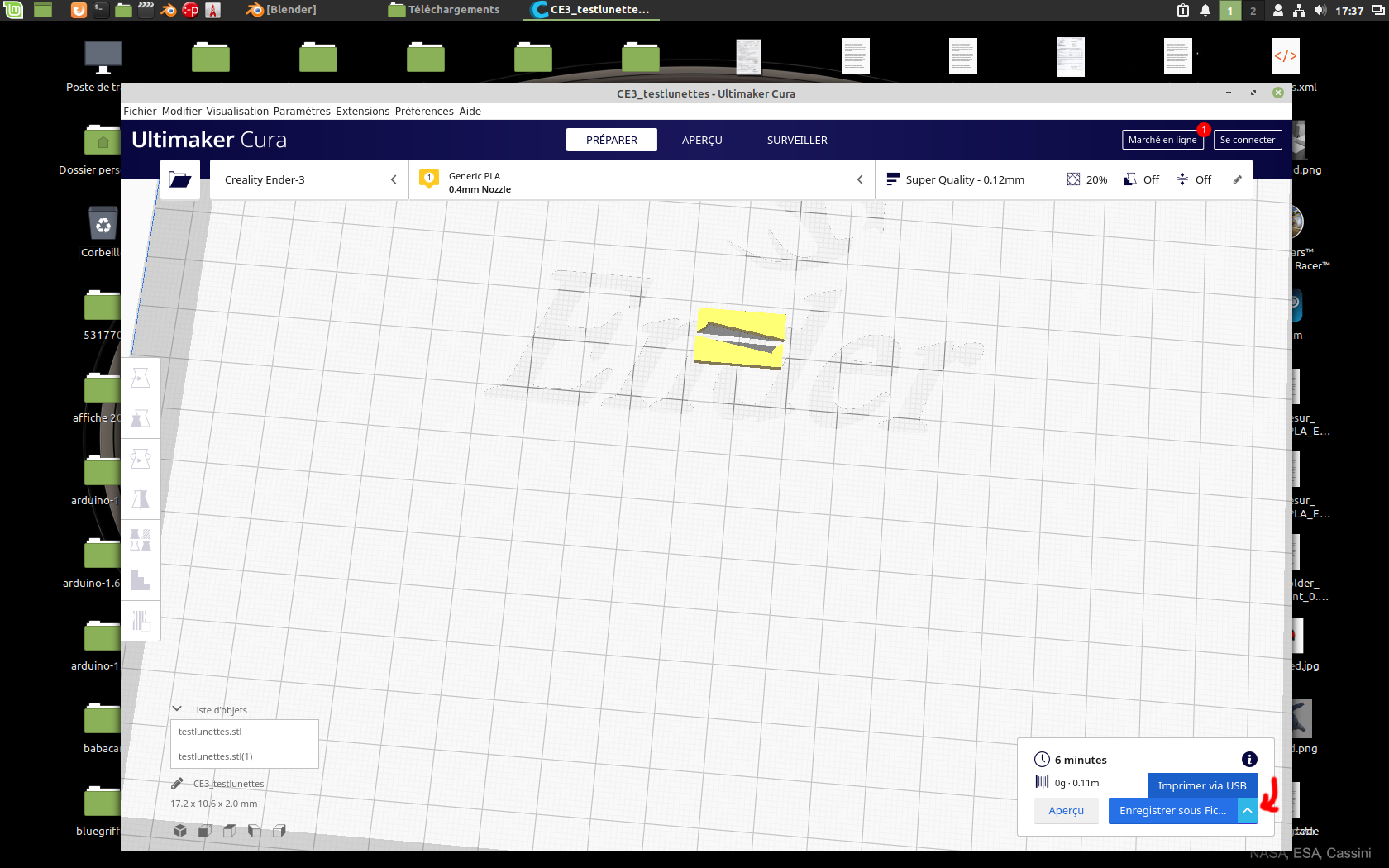The height and width of the screenshot is (868, 1389).
Task: Click the clock icon next to 6 minutes
Action: (1042, 759)
